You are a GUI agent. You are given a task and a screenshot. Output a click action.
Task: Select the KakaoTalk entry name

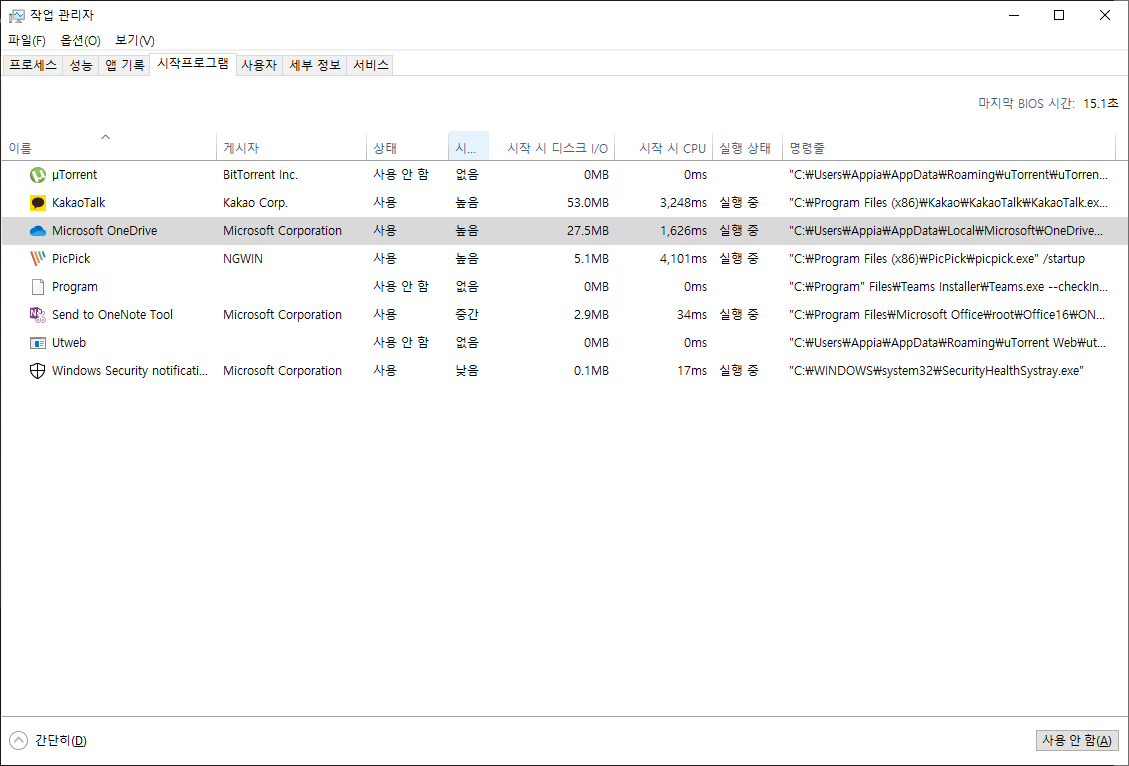pos(78,203)
